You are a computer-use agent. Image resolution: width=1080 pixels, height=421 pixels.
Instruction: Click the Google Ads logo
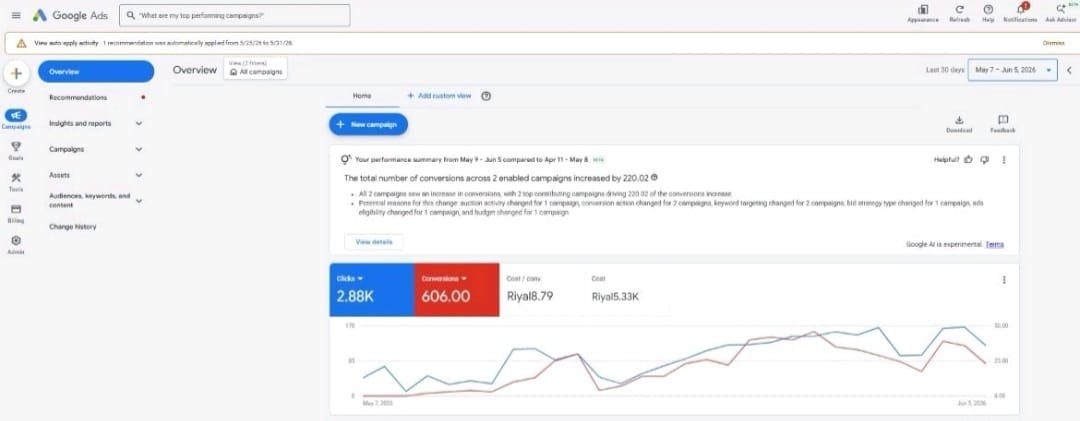68,15
